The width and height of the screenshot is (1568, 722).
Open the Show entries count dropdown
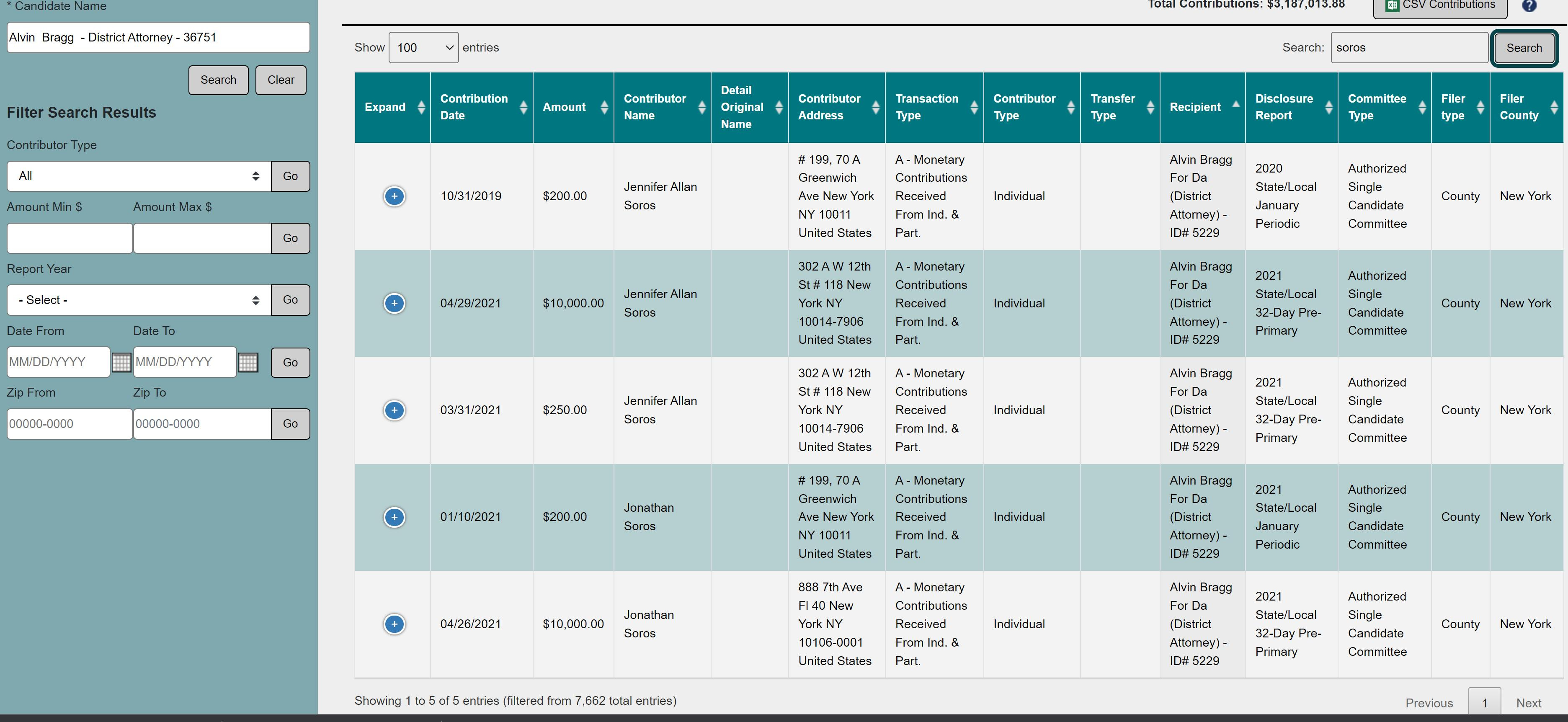tap(424, 47)
